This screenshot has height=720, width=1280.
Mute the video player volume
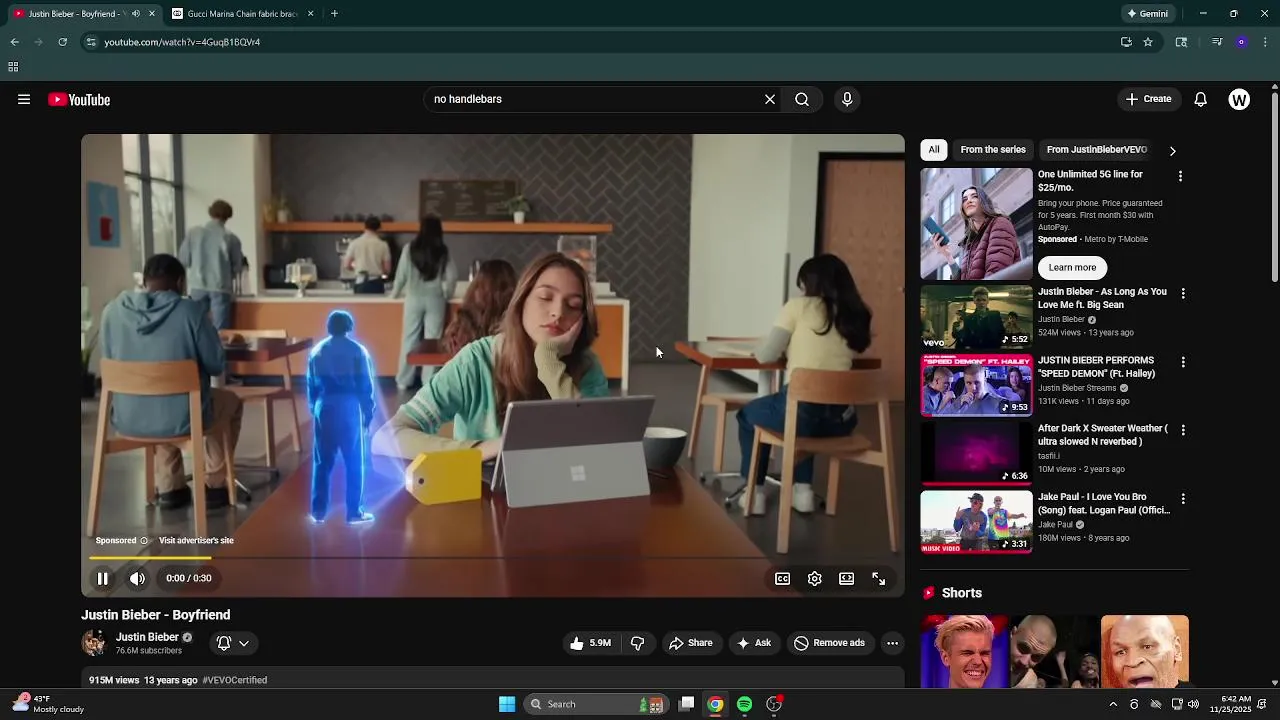coord(137,578)
